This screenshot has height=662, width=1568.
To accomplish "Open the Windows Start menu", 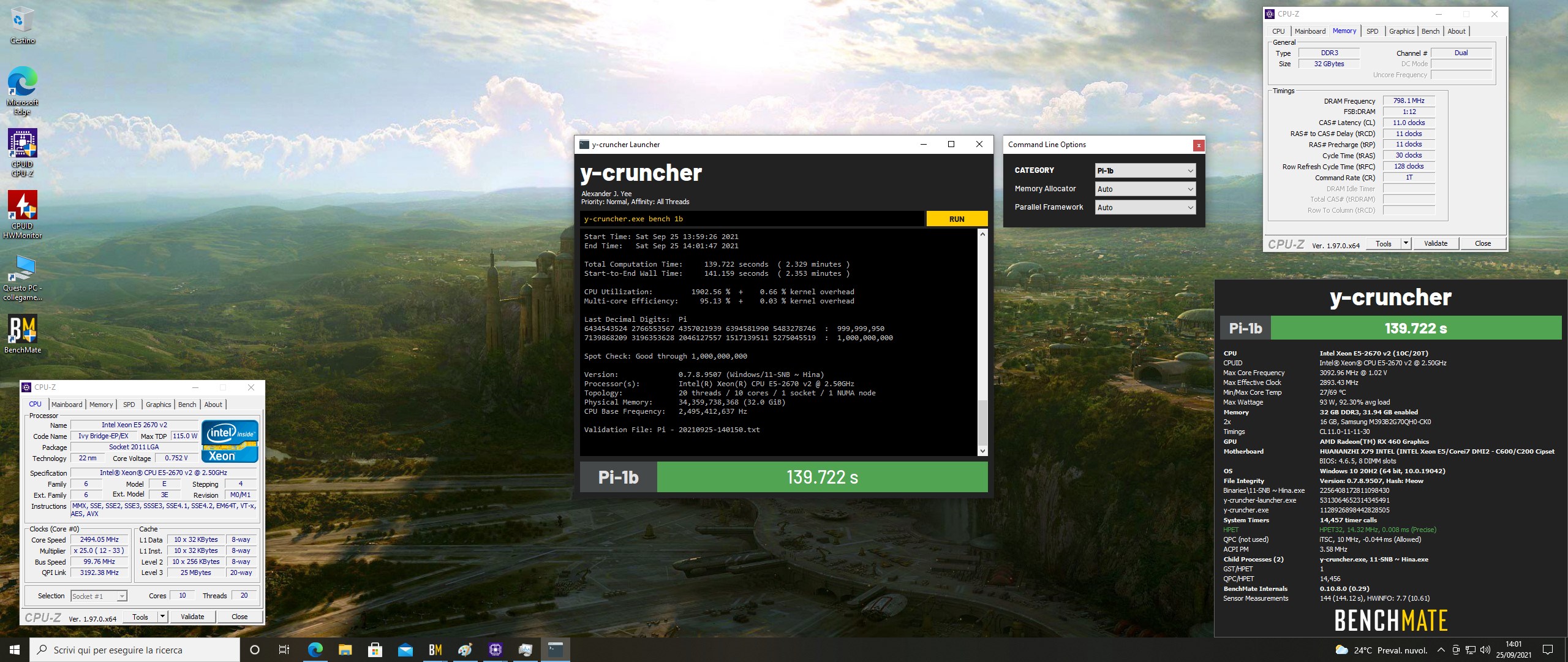I will click(x=15, y=650).
